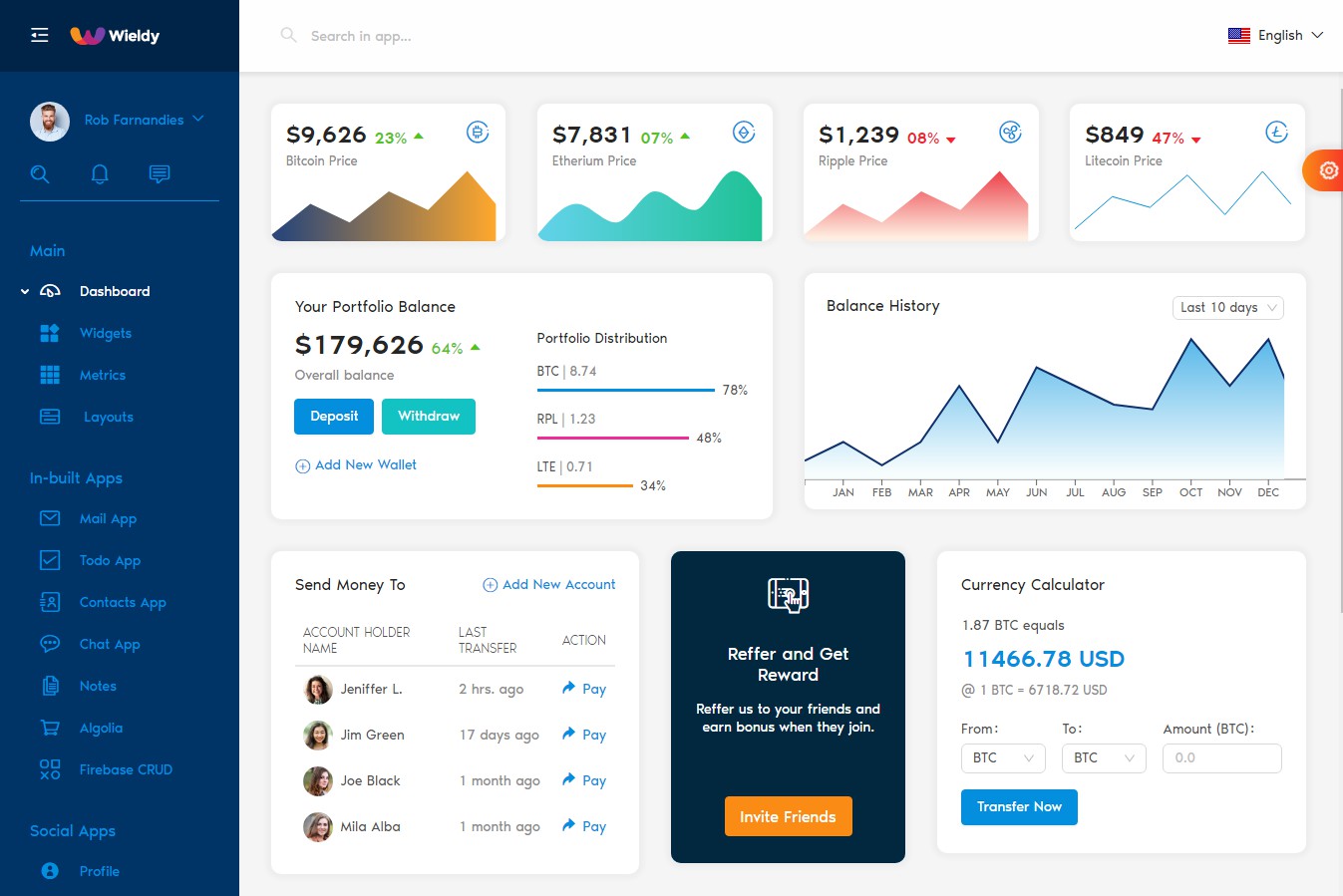
Task: Open the Todo App from In-built Apps
Action: [110, 560]
